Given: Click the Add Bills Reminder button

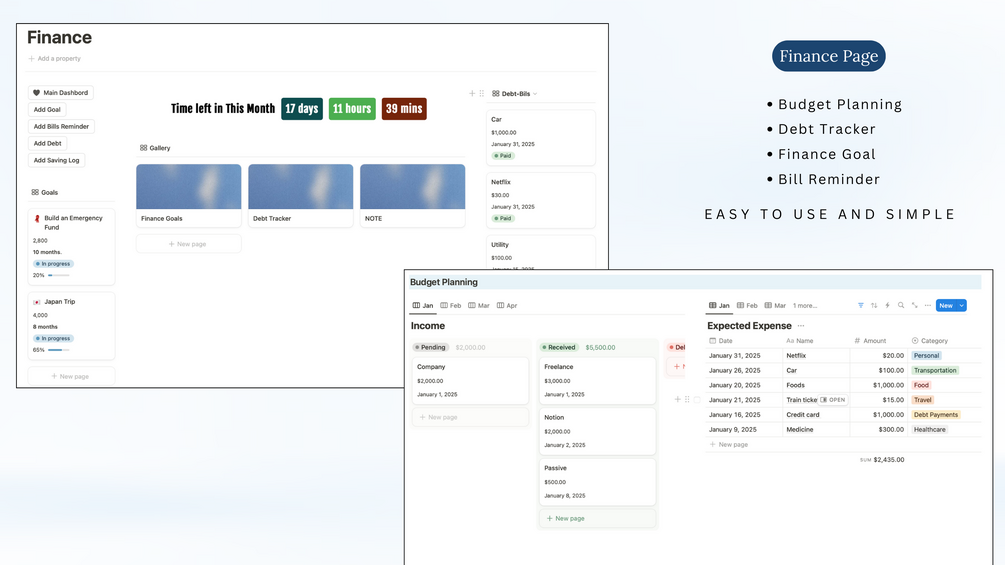Looking at the screenshot, I should click(x=62, y=127).
